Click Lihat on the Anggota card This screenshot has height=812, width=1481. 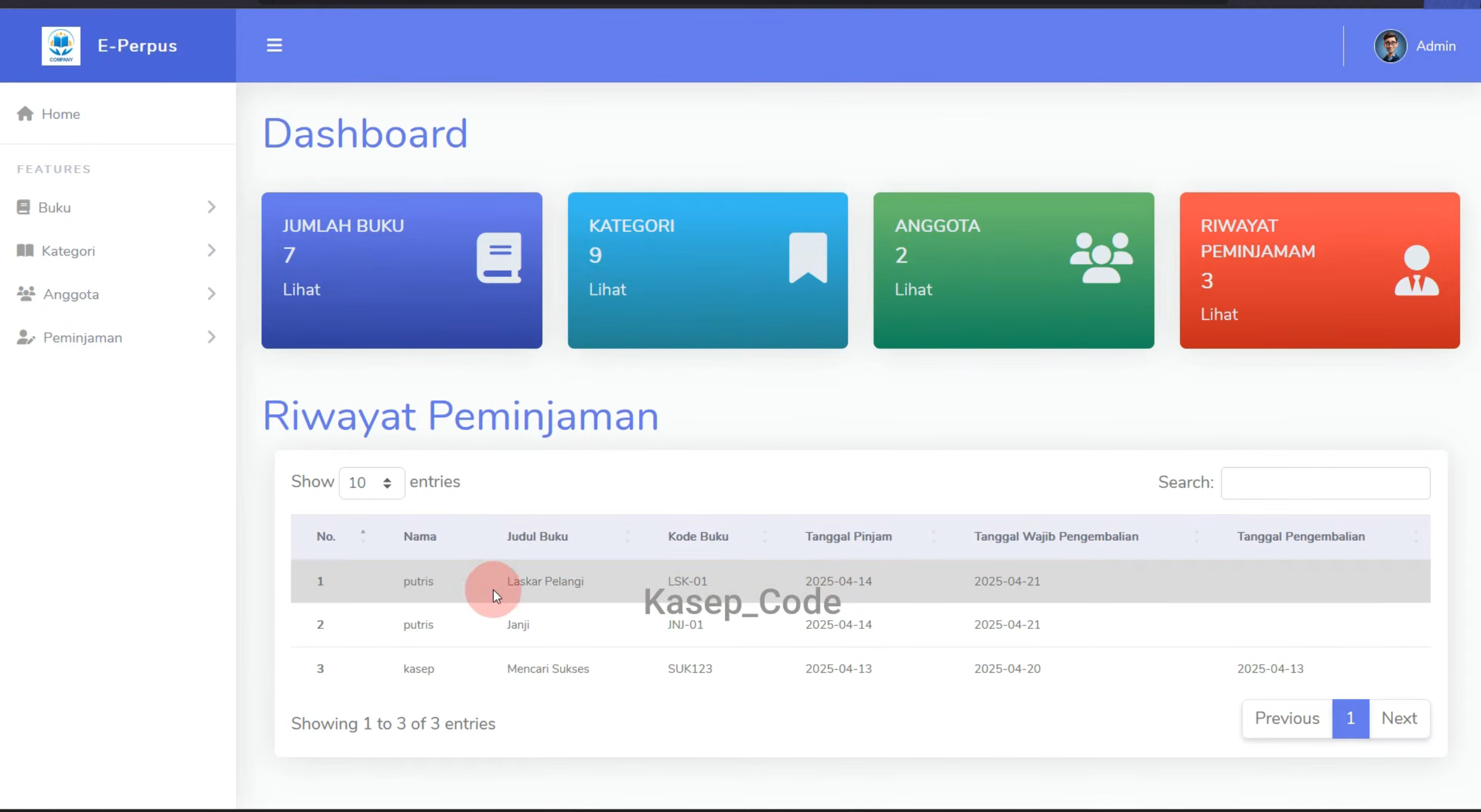point(913,290)
